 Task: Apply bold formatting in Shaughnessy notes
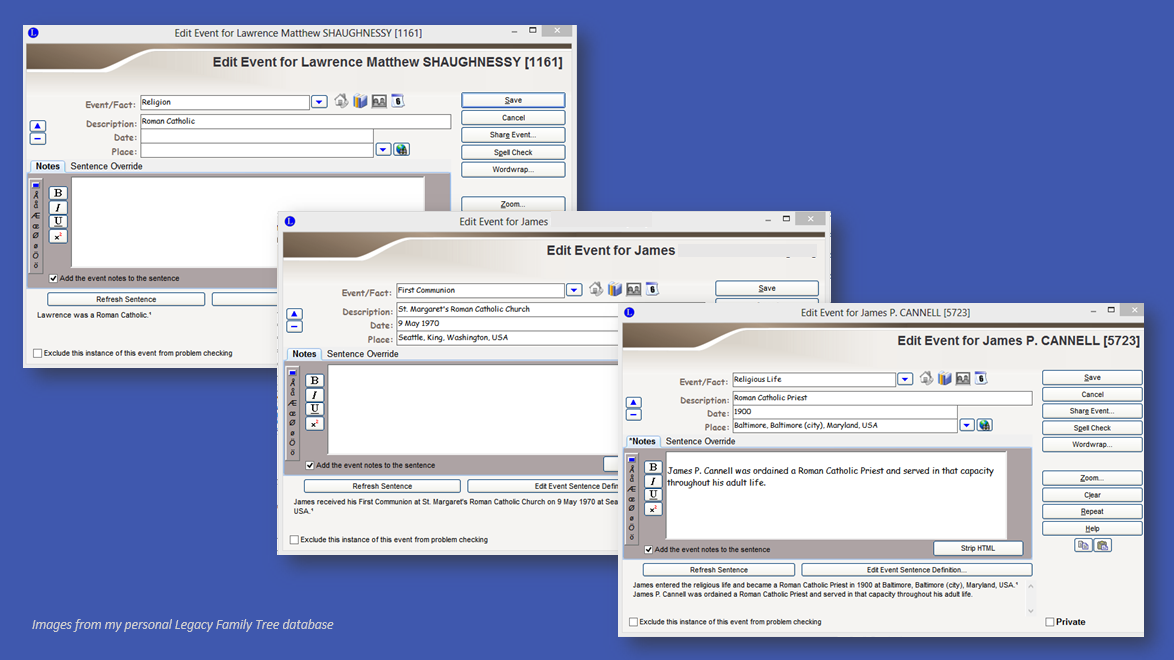pyautogui.click(x=58, y=193)
